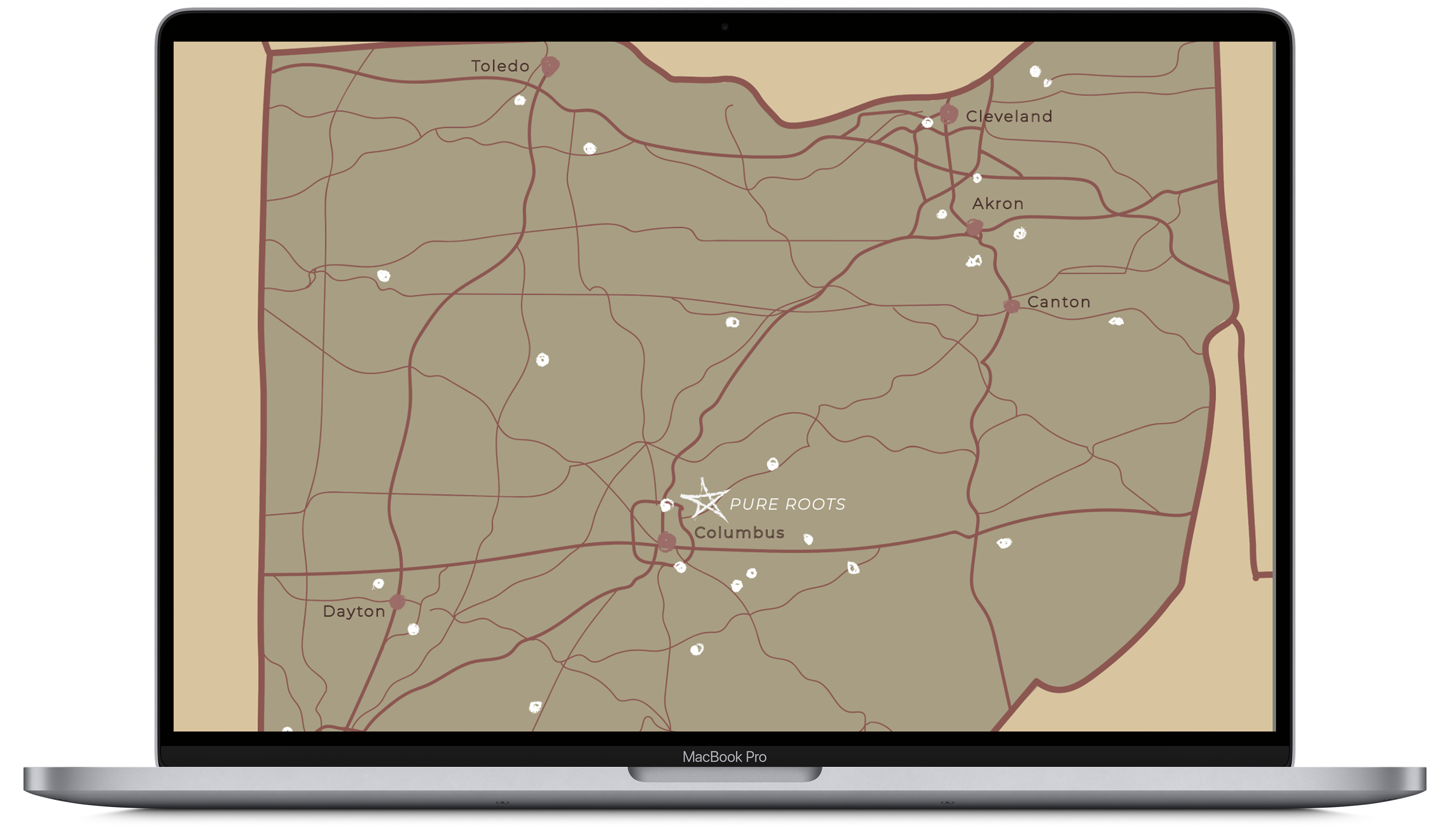Click the Akron city marker dot
The image size is (1450, 840).
[973, 228]
